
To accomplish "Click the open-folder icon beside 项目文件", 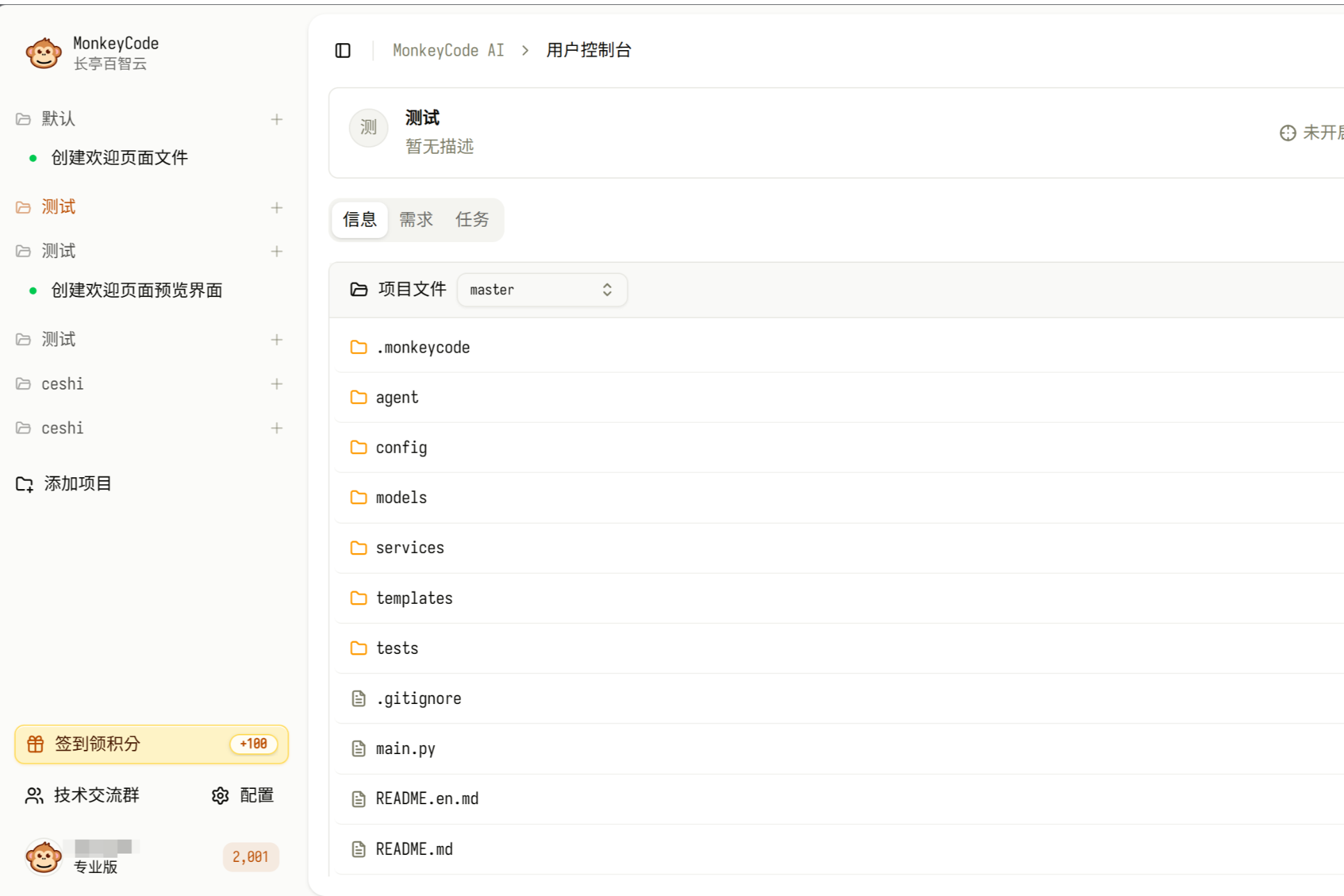I will pyautogui.click(x=359, y=289).
